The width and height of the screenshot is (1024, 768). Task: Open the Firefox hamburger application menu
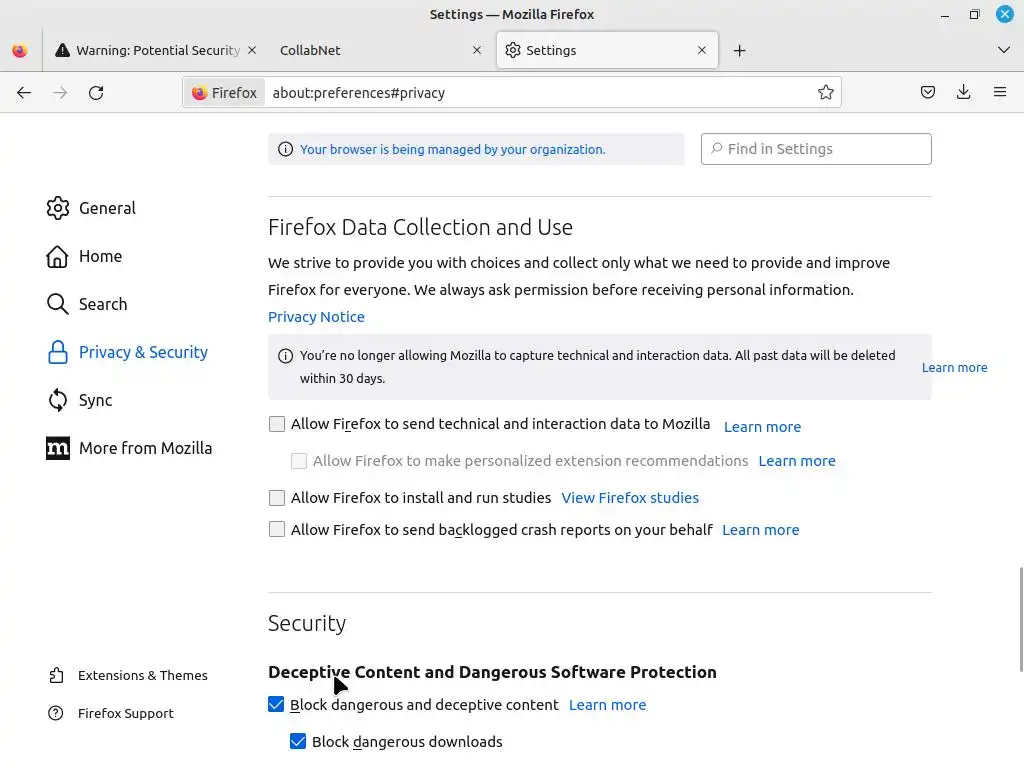tap(999, 92)
